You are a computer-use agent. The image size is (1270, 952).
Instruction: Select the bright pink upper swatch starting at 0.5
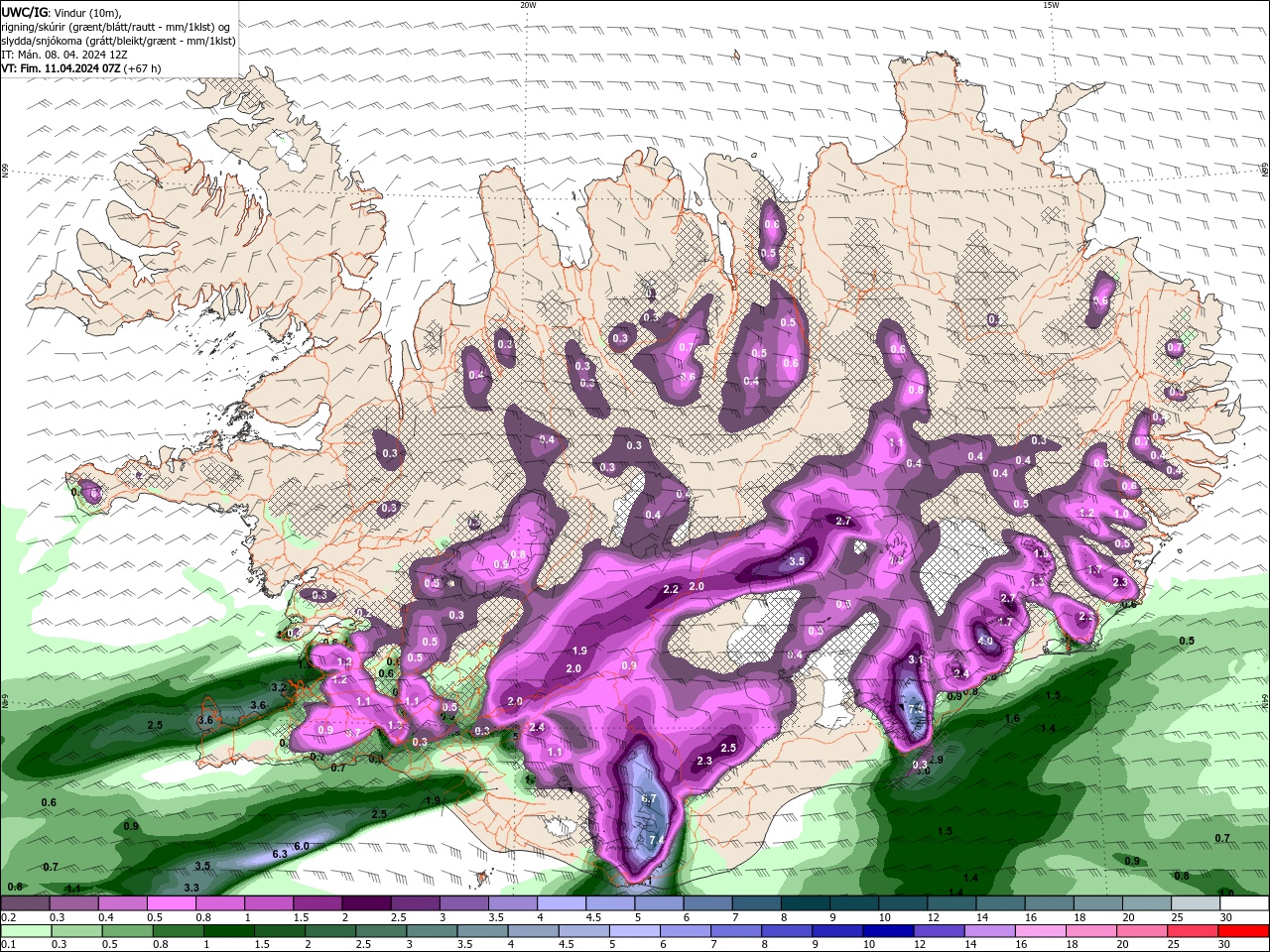point(171,903)
